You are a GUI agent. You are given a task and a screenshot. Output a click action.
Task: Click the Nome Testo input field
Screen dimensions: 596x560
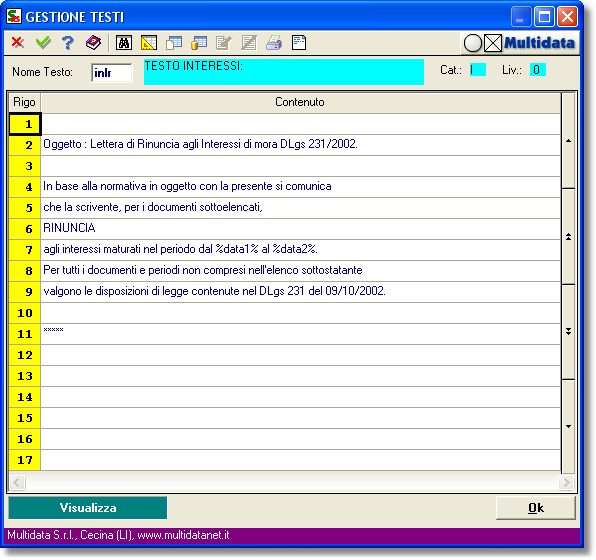(x=112, y=73)
